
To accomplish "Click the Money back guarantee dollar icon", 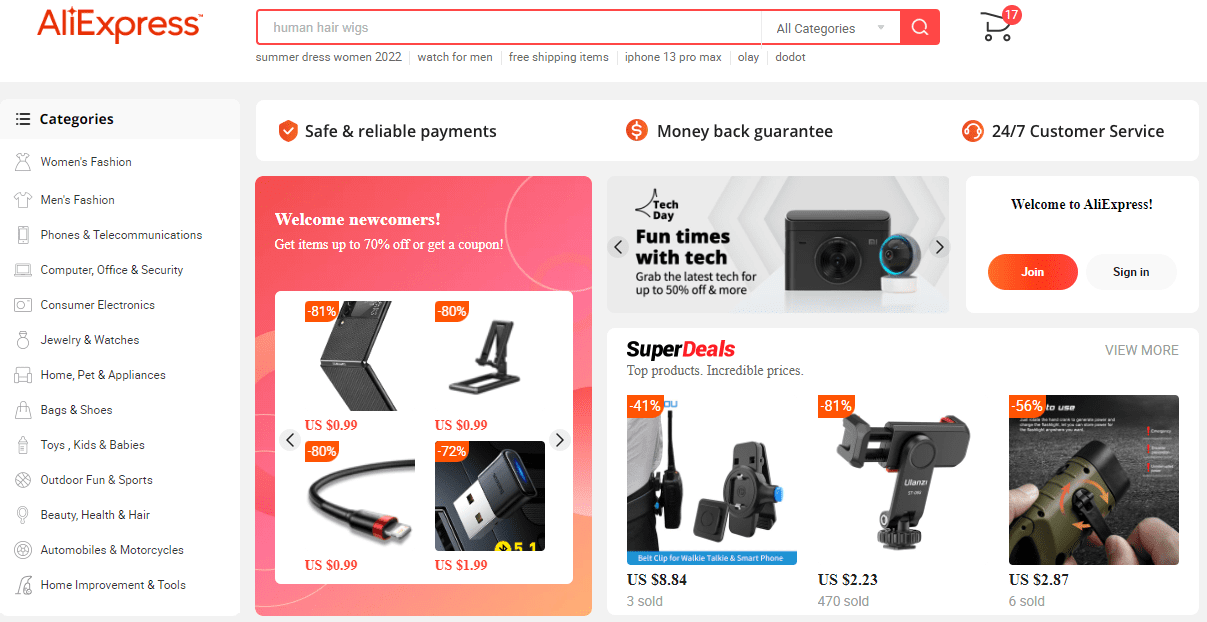I will click(636, 131).
